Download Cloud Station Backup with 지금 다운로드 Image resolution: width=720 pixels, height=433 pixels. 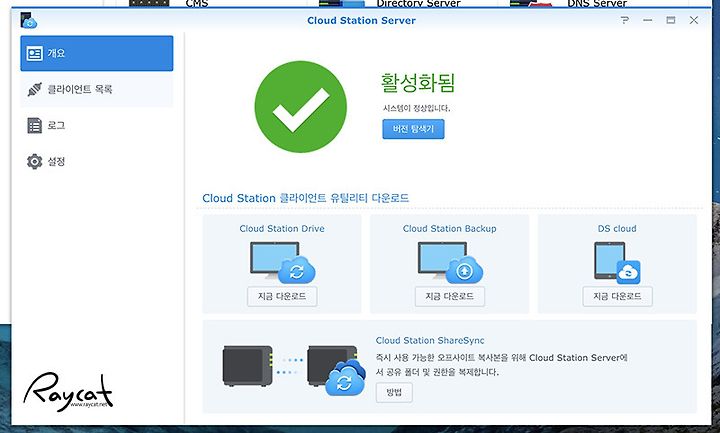[450, 297]
